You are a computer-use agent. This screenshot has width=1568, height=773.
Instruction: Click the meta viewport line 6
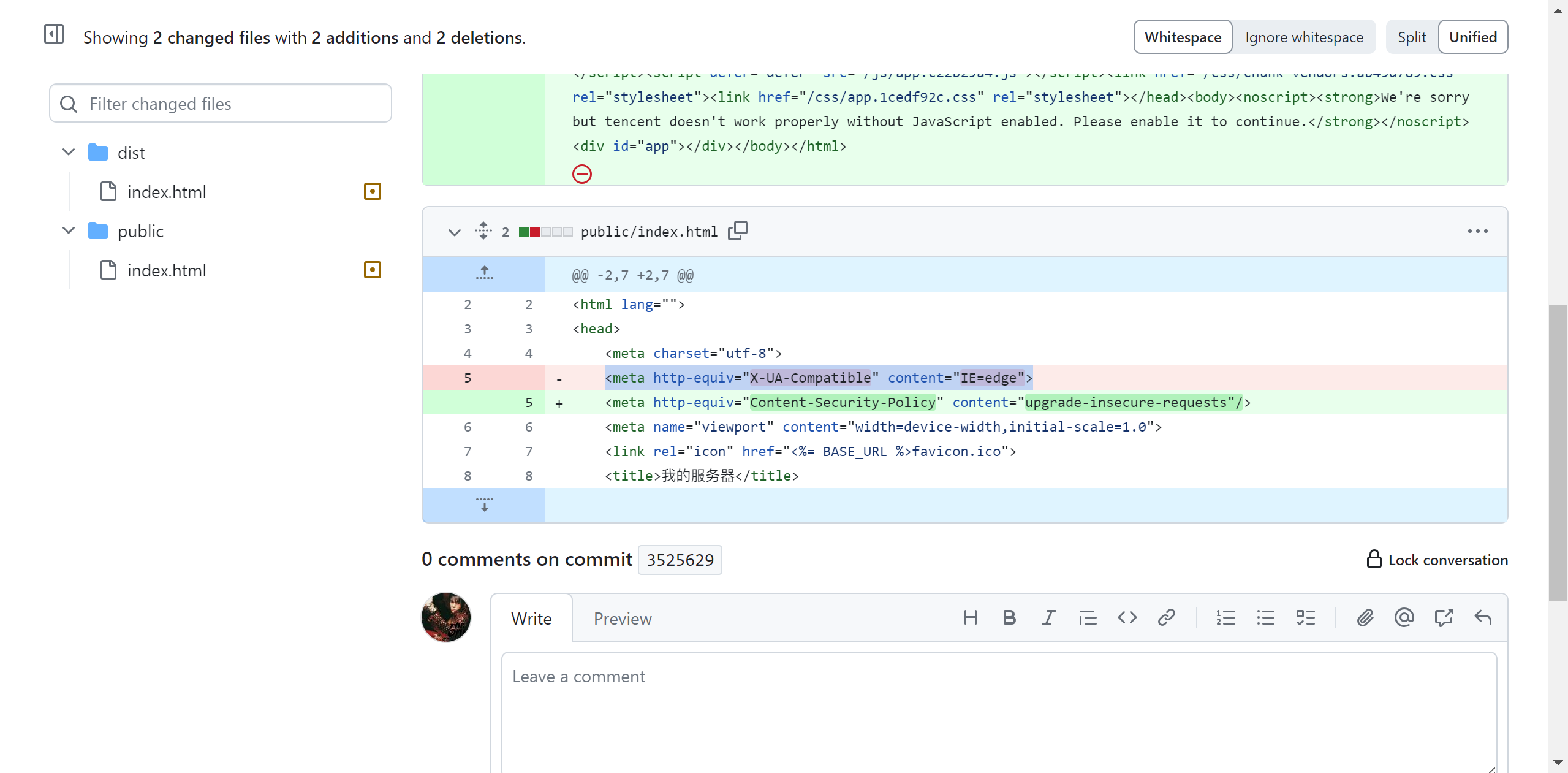click(883, 427)
